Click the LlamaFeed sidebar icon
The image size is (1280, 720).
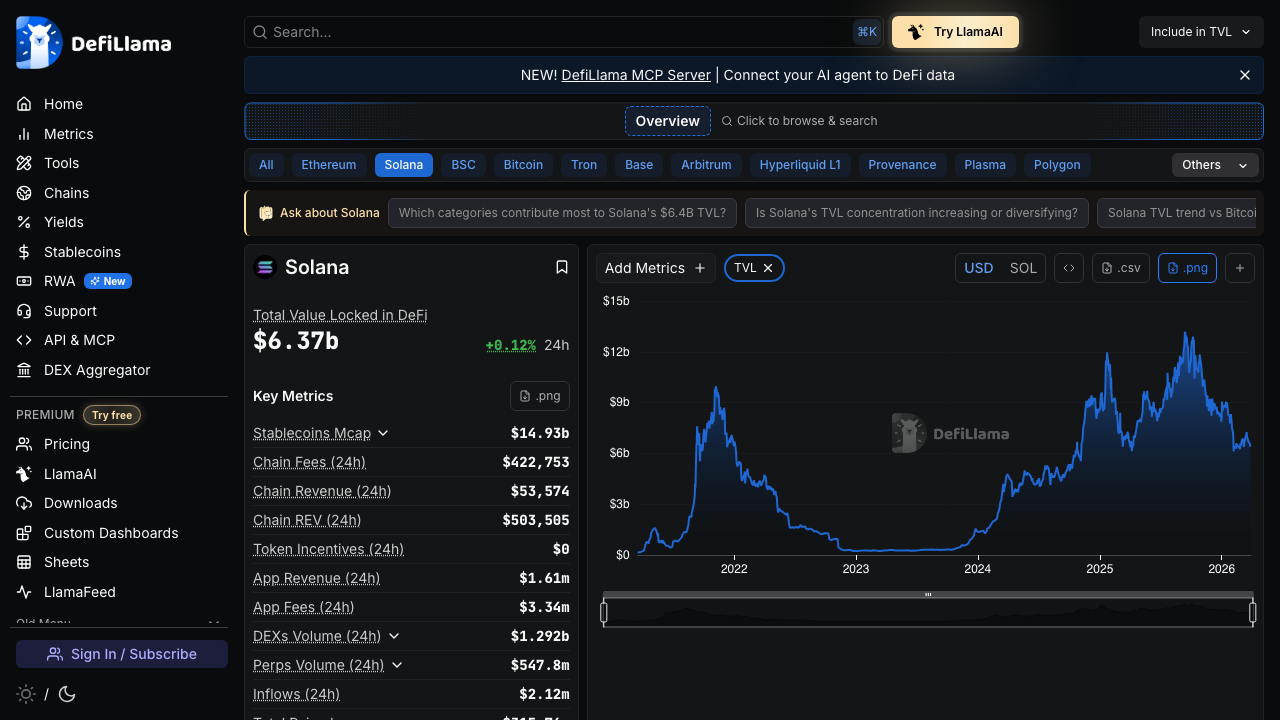click(x=25, y=592)
